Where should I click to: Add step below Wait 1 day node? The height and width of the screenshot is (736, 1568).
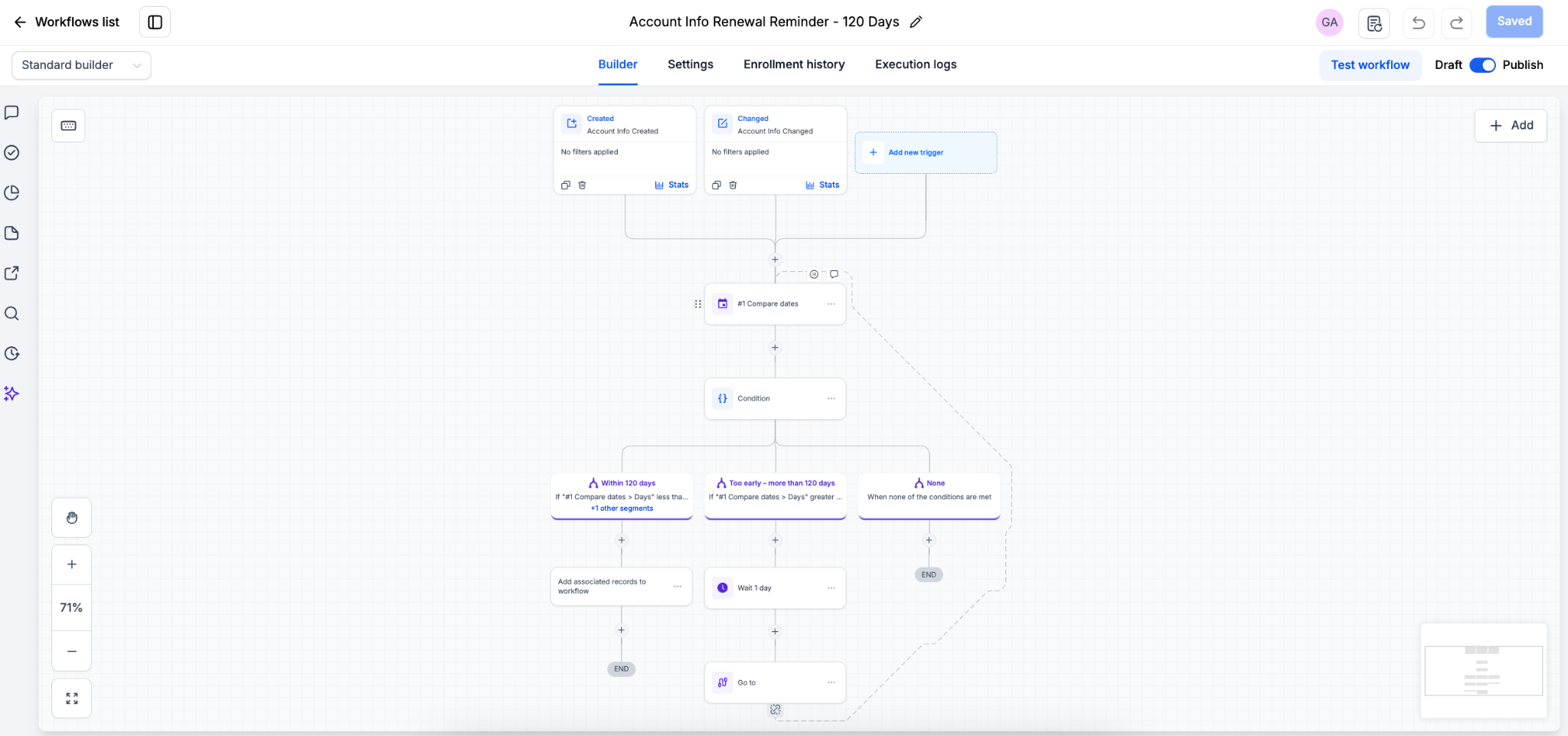coord(775,632)
